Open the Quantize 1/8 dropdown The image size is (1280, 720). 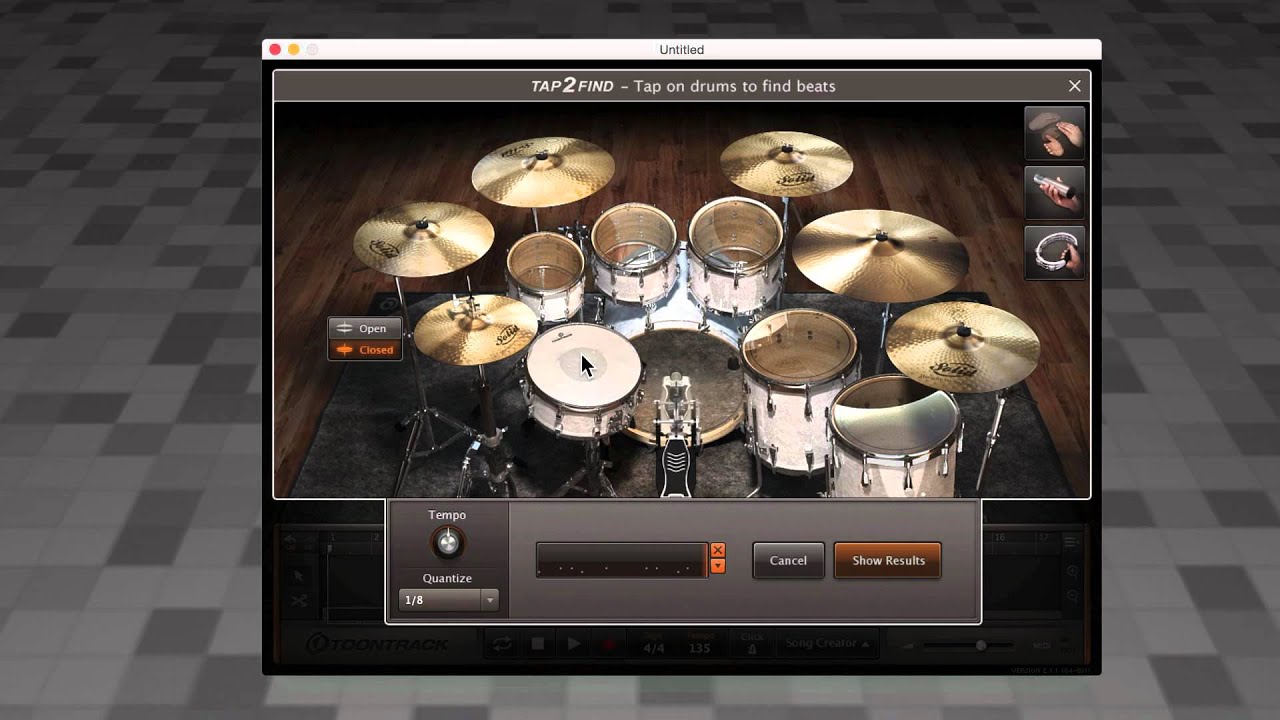tap(448, 600)
